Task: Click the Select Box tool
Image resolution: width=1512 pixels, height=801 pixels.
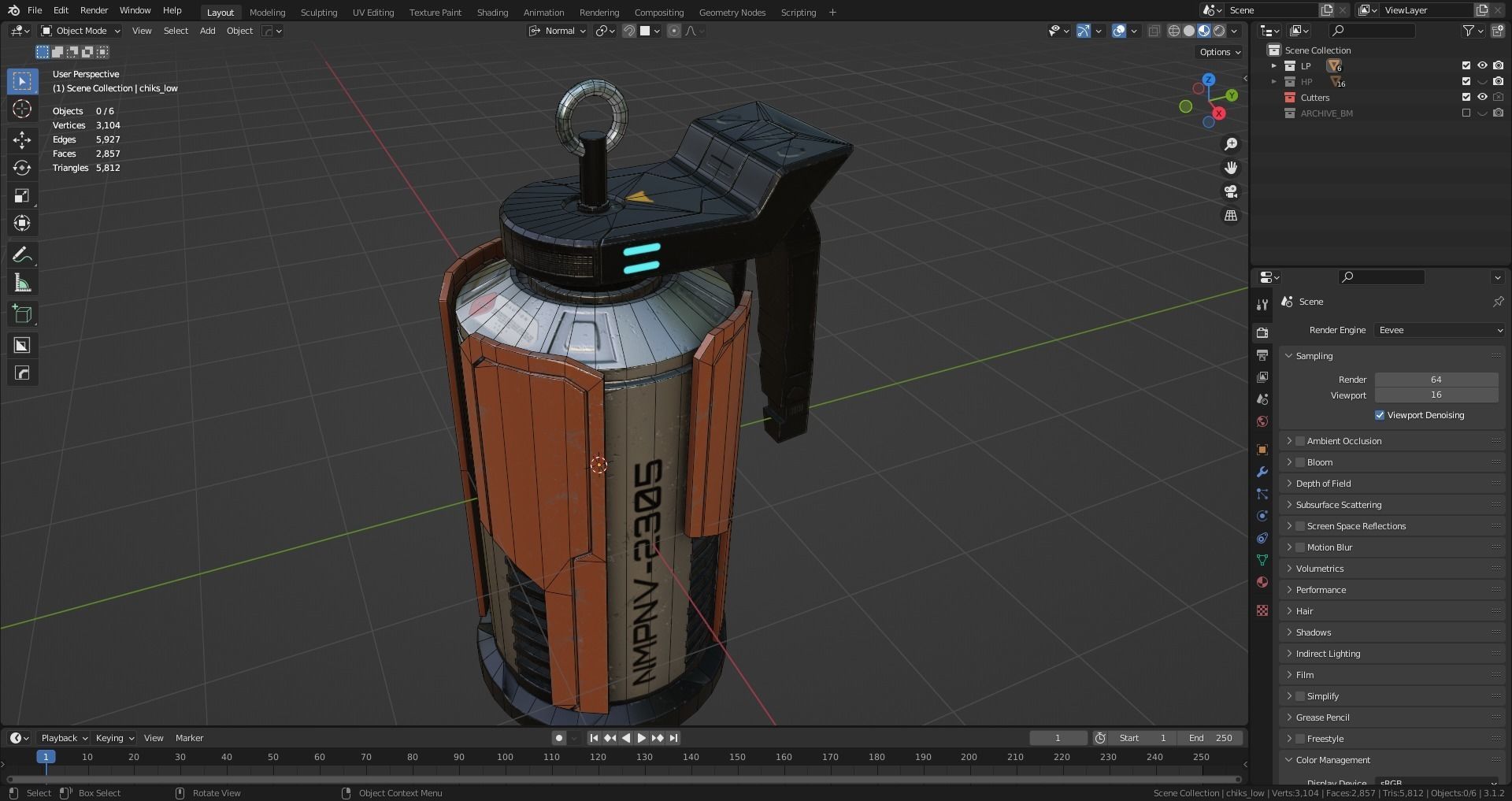Action: pos(22,80)
